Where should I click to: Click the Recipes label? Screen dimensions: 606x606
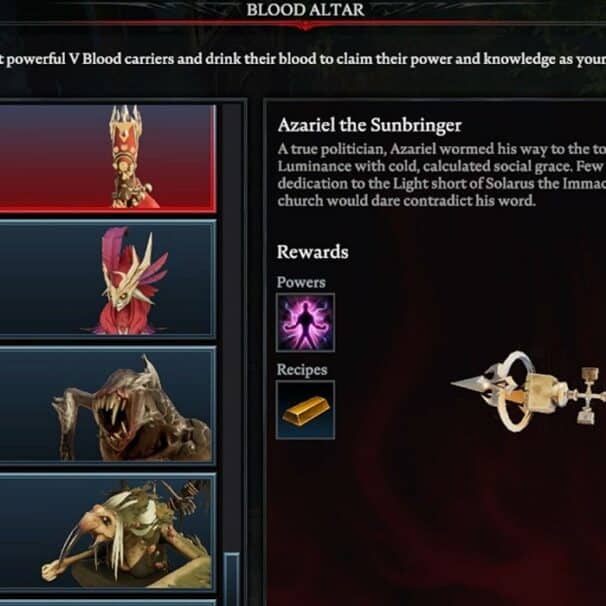pos(302,369)
